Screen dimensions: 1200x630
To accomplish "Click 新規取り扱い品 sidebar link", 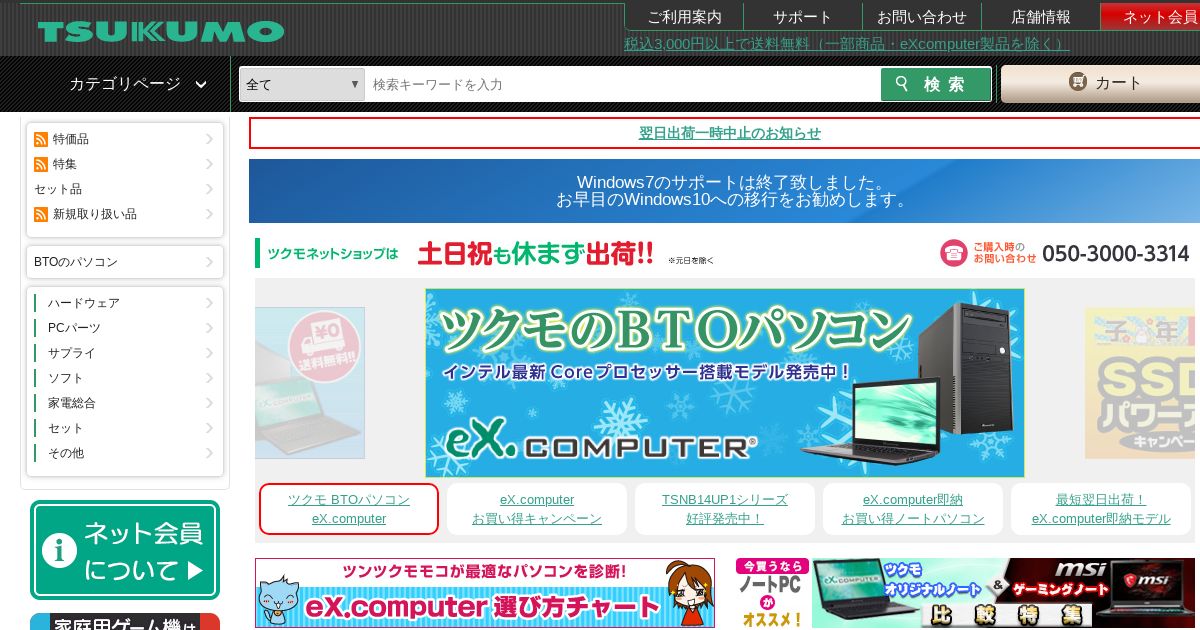I will pyautogui.click(x=95, y=214).
